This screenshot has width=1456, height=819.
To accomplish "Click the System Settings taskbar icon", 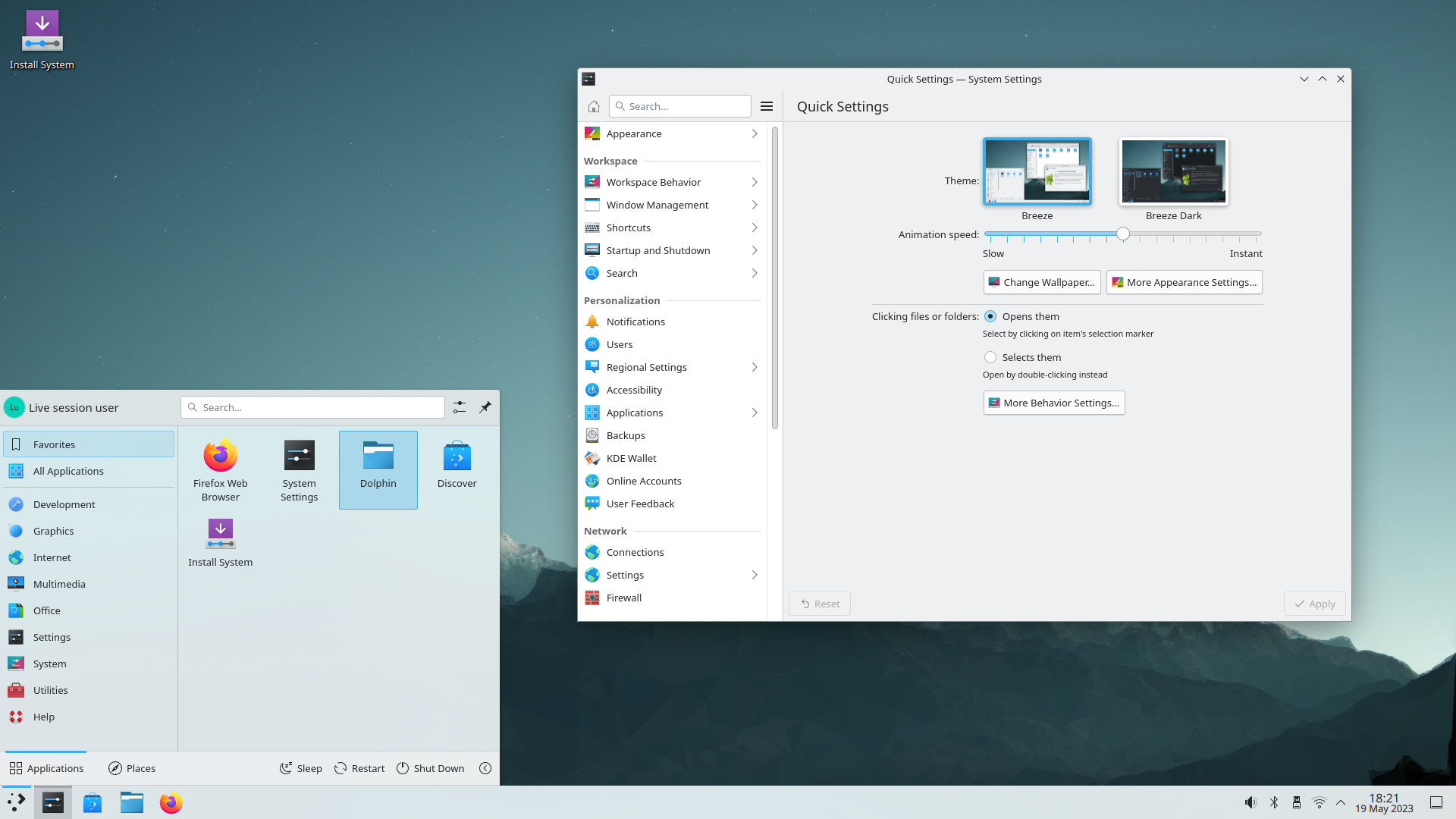I will click(53, 802).
